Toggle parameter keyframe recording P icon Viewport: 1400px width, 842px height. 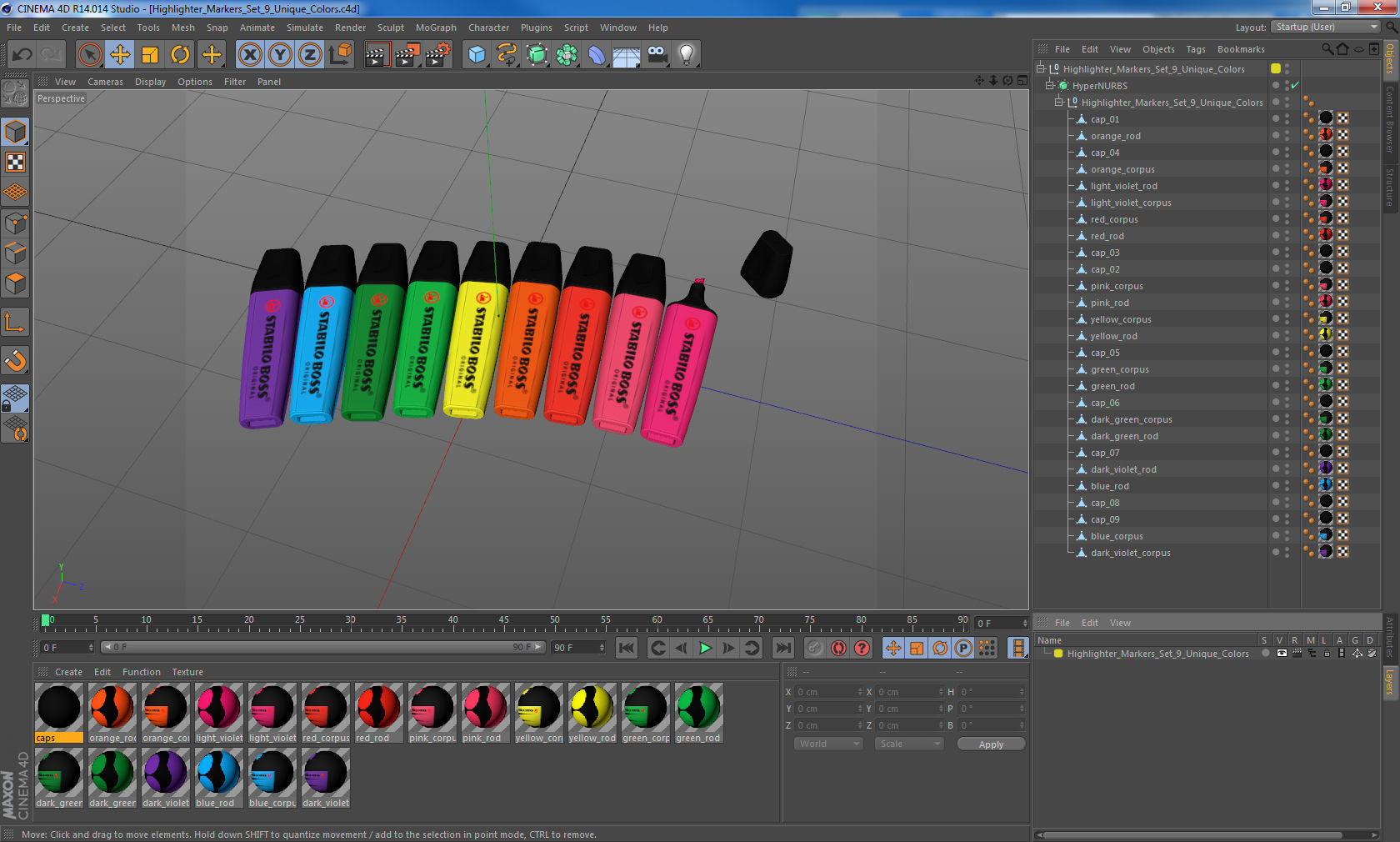click(x=963, y=648)
